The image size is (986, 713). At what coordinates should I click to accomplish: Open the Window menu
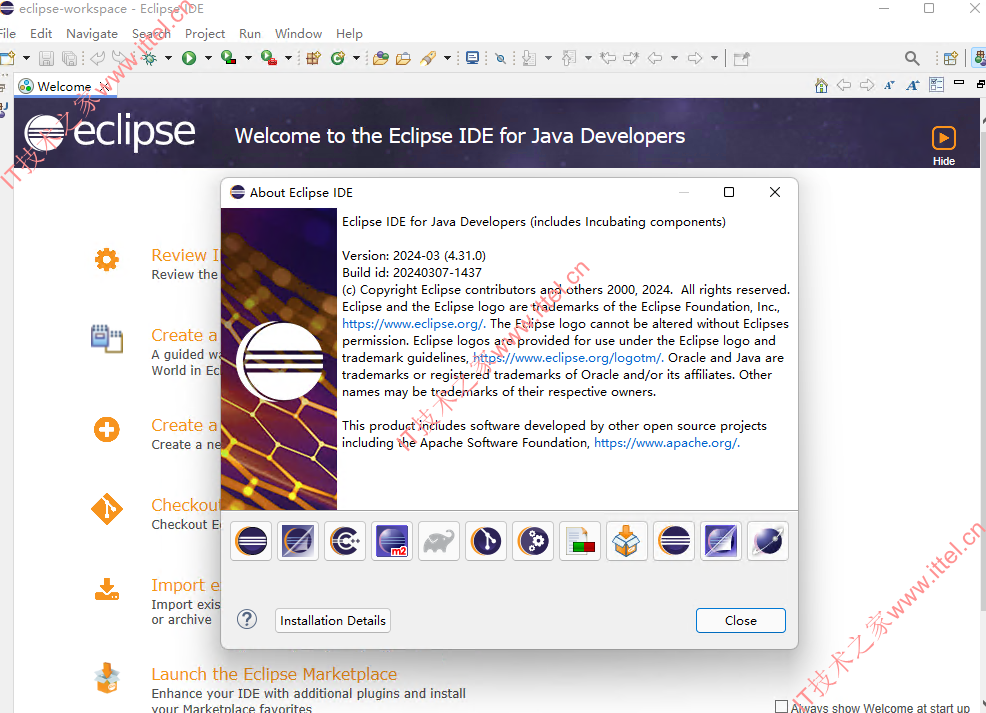[x=298, y=34]
